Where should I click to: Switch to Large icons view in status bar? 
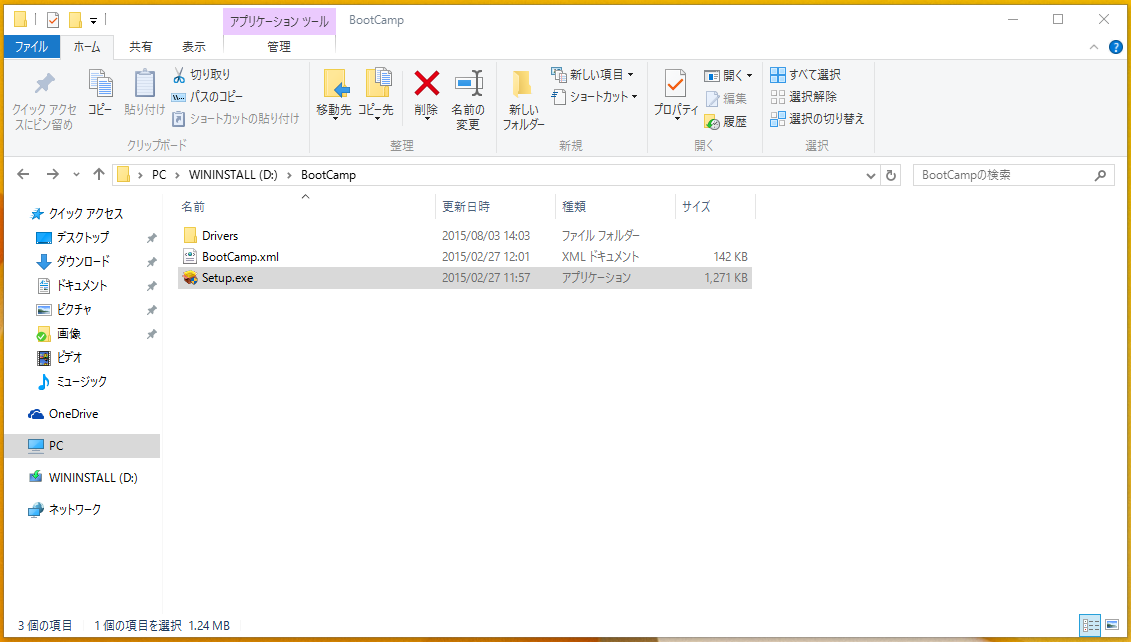1111,625
